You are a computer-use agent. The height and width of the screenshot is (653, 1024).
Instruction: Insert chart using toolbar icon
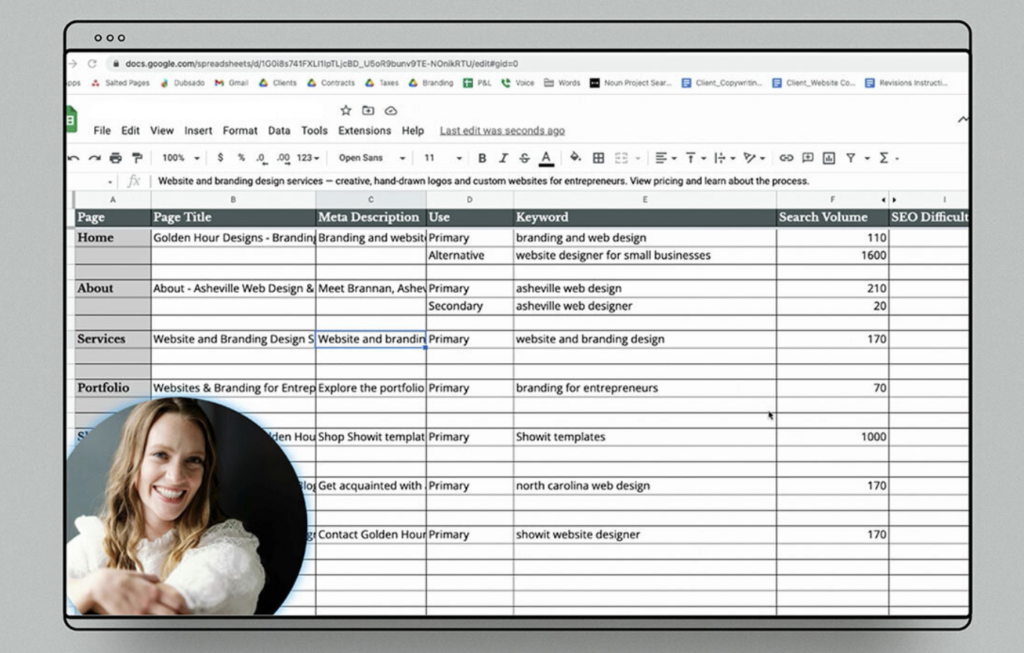click(x=829, y=158)
